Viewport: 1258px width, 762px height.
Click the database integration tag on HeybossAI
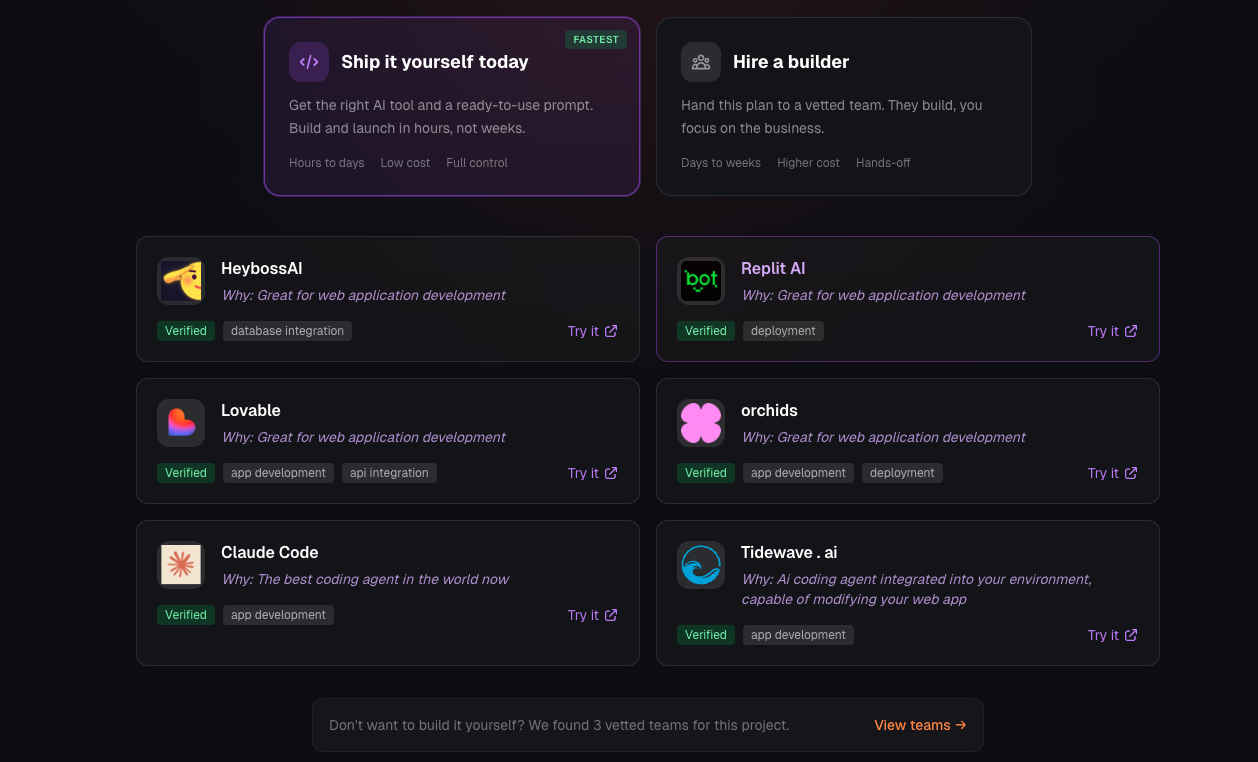pos(287,331)
